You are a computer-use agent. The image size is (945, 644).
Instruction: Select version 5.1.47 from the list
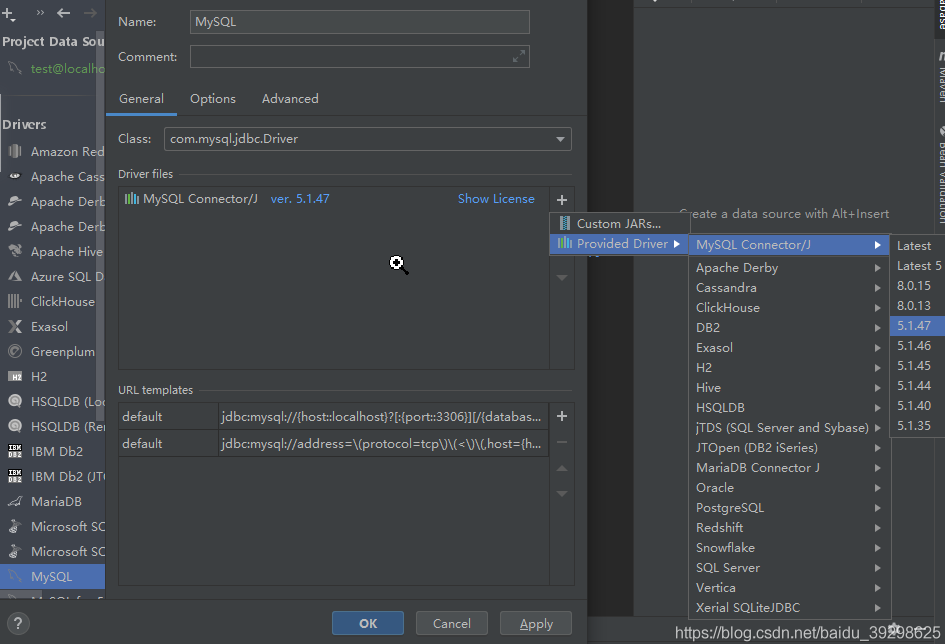[916, 326]
